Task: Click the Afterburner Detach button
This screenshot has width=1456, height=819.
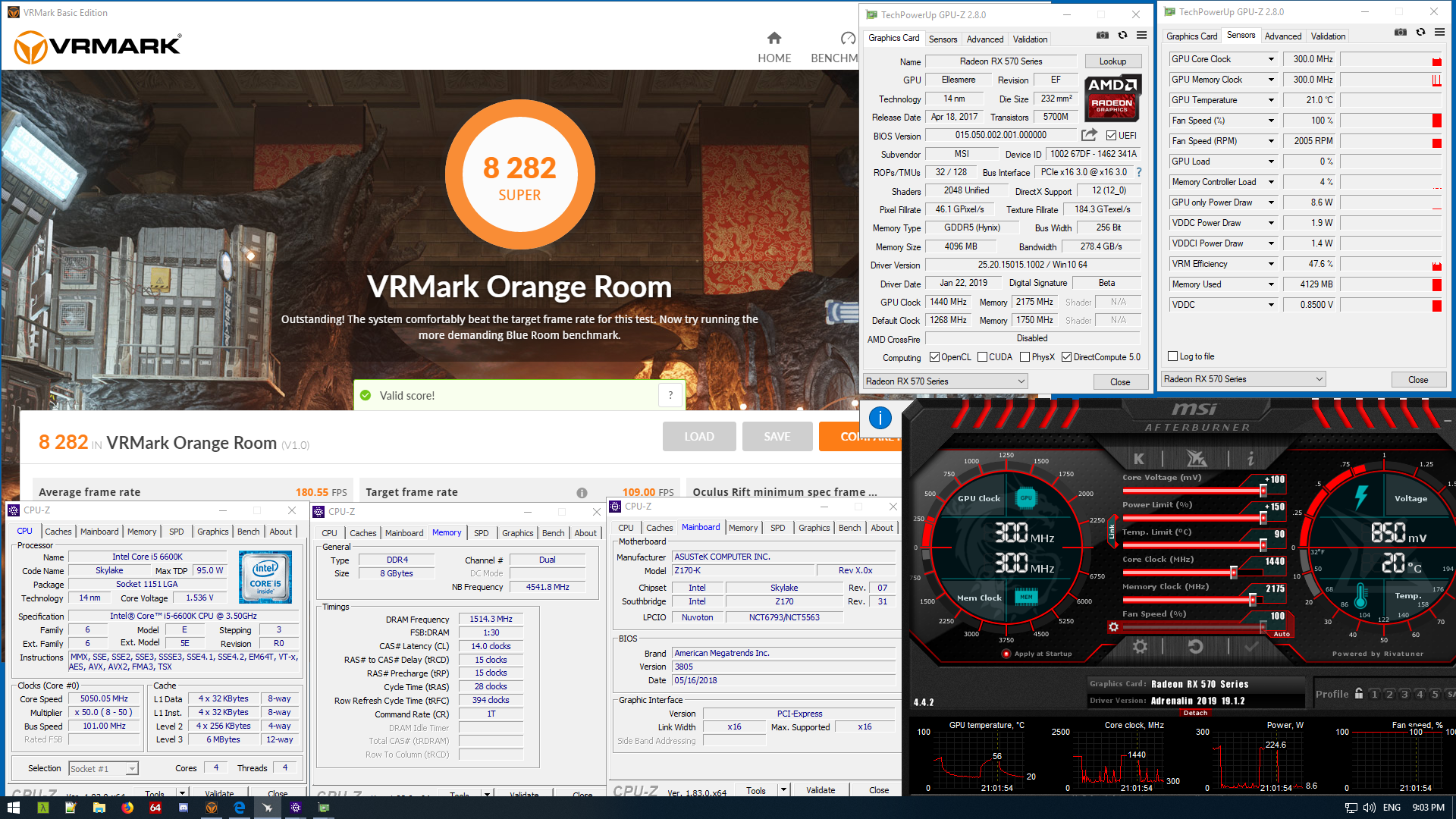Action: pyautogui.click(x=1195, y=713)
